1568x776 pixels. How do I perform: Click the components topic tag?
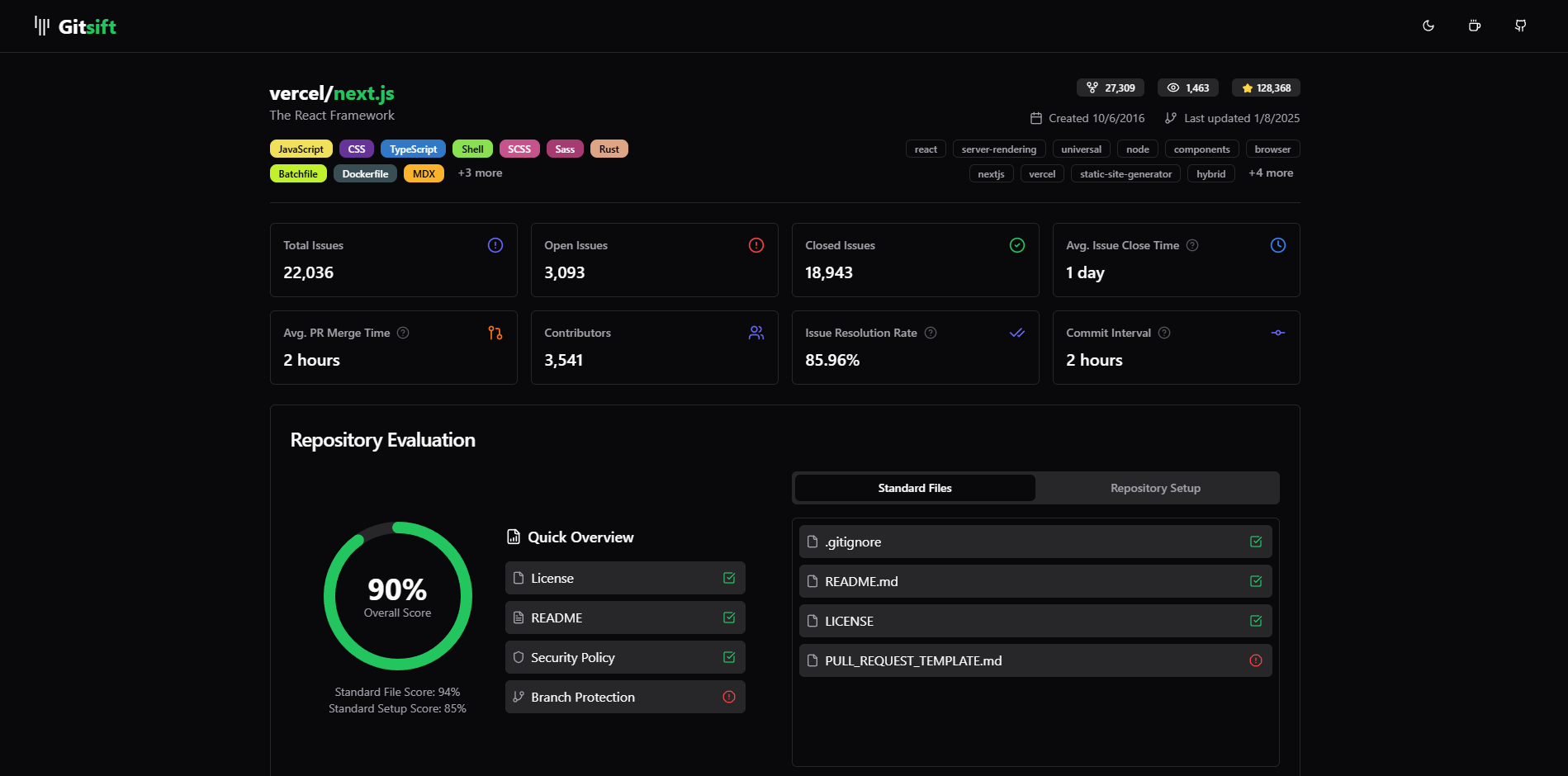[x=1202, y=149]
